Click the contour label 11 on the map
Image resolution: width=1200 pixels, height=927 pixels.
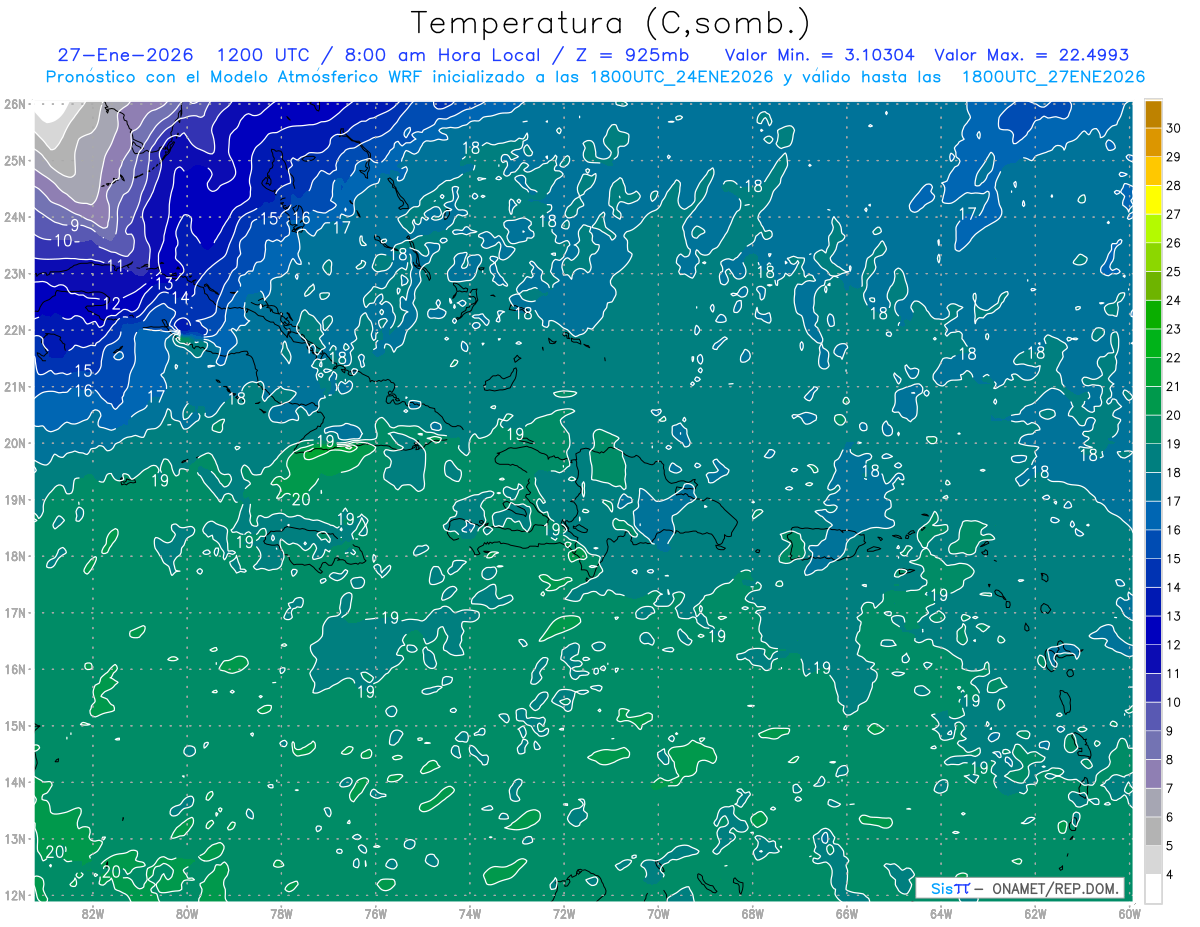coord(115,265)
